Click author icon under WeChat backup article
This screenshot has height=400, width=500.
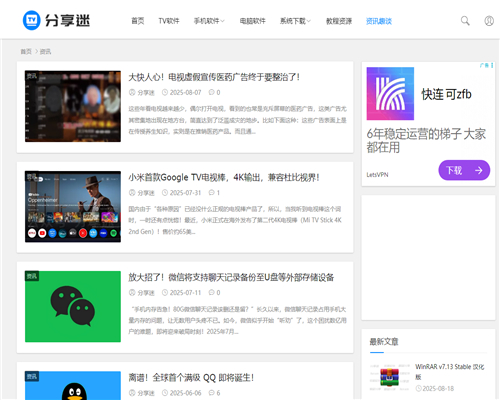tap(132, 293)
